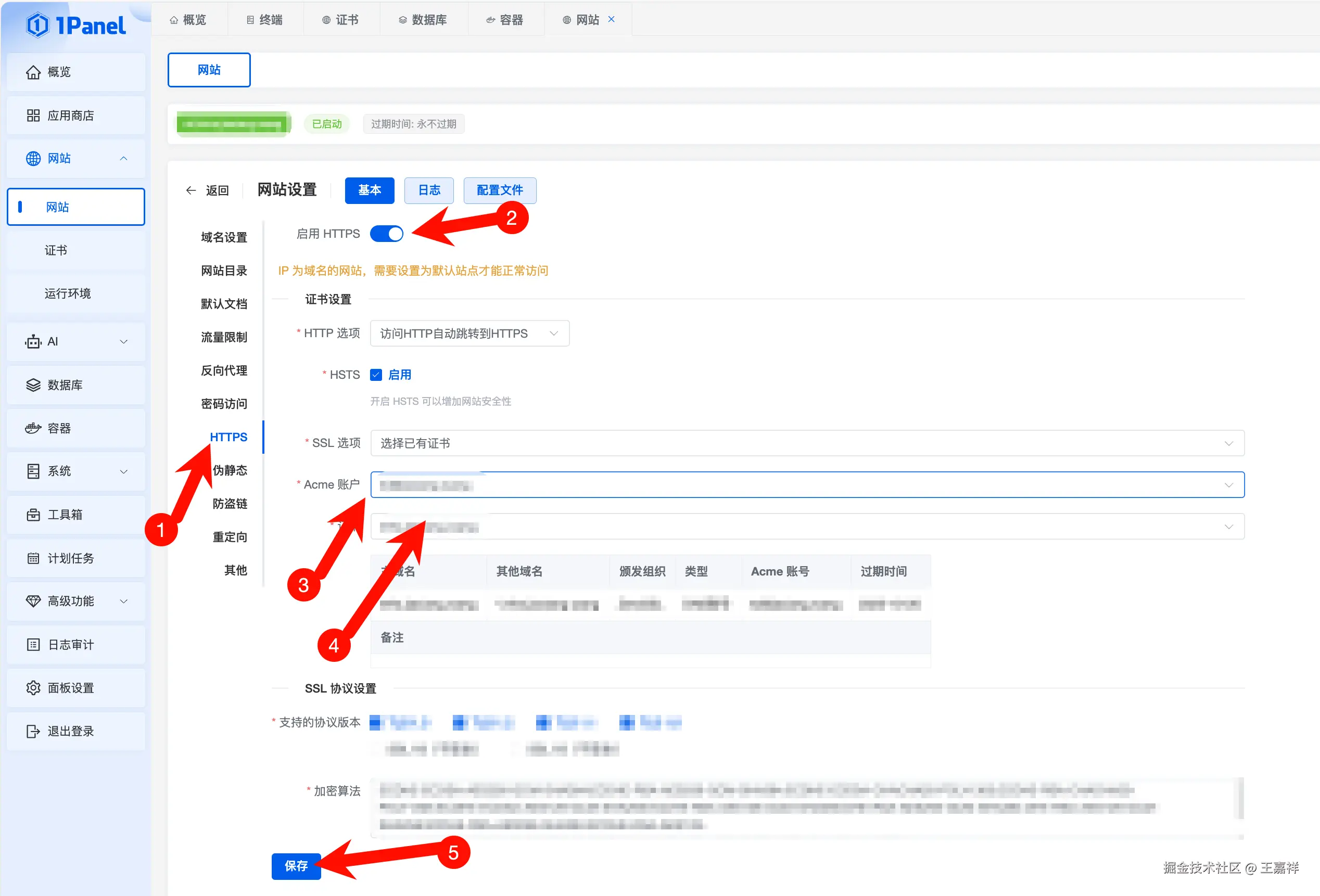Screen dimensions: 1320x896
Task: Open the SSL options dropdown
Action: click(x=807, y=443)
